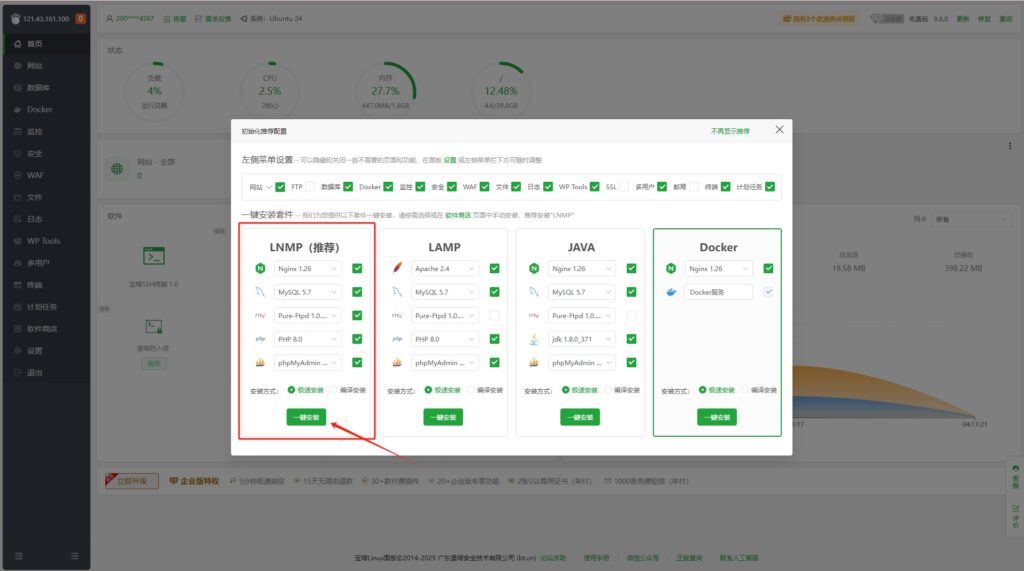
Task: Open WP Tools in the left sidebar
Action: [46, 241]
